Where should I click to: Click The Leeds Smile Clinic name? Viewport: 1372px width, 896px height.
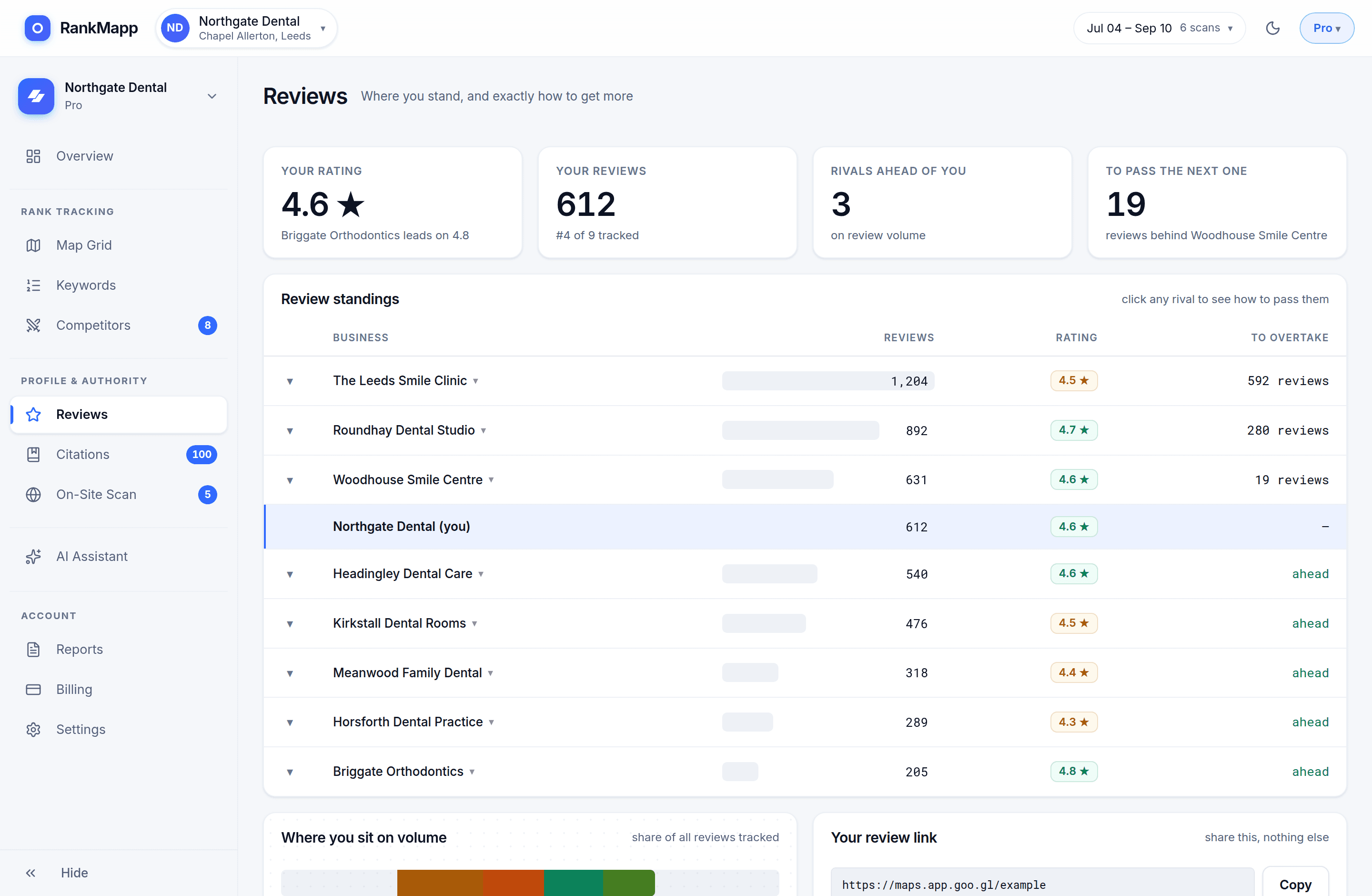pyautogui.click(x=400, y=380)
